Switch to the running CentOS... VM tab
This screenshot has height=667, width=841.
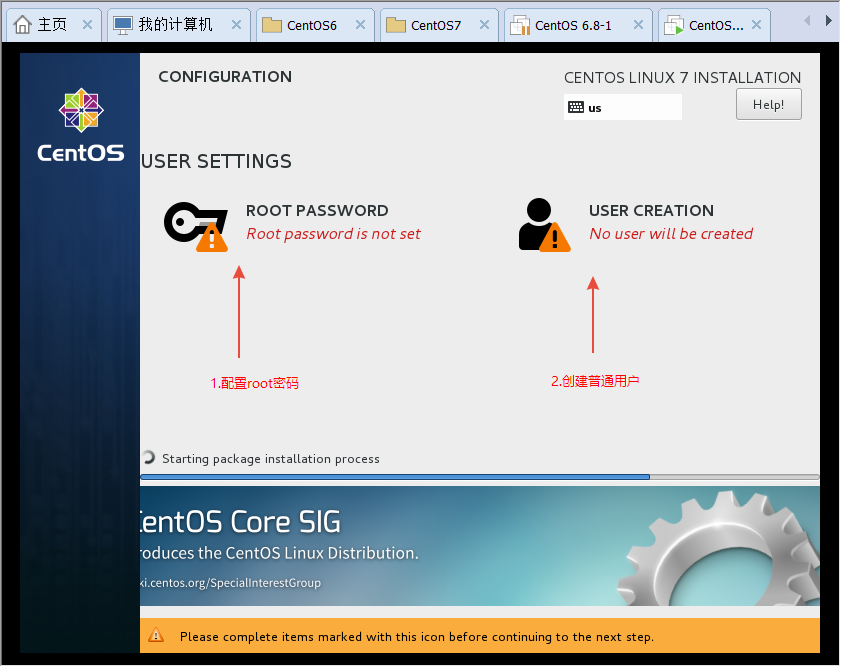(x=714, y=25)
